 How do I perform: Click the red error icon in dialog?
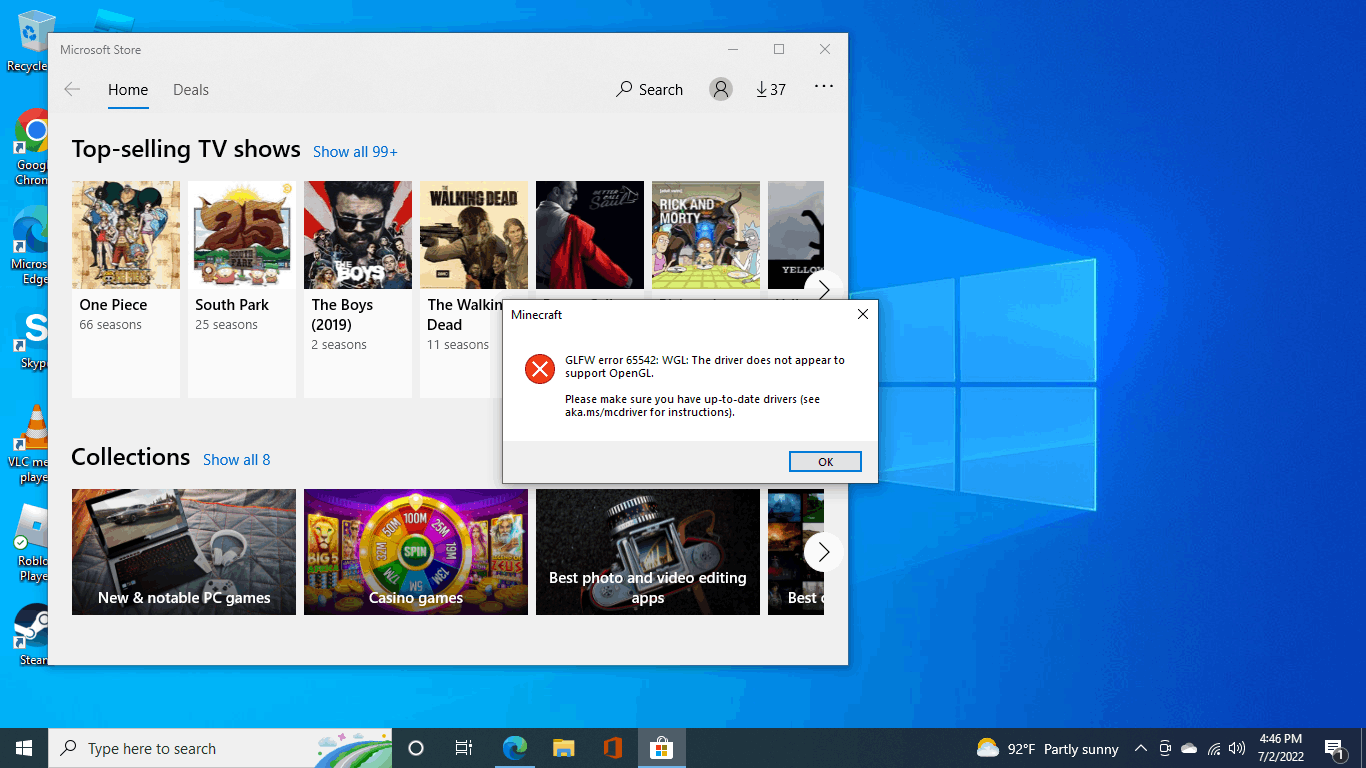click(540, 369)
